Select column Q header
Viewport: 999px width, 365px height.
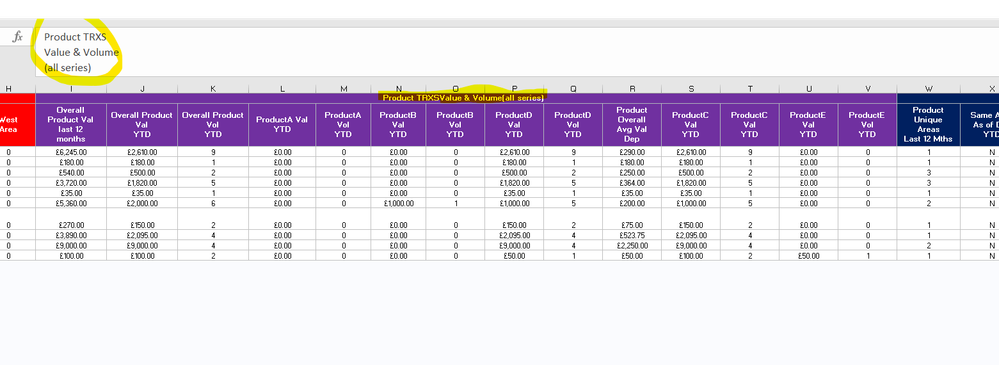(573, 89)
